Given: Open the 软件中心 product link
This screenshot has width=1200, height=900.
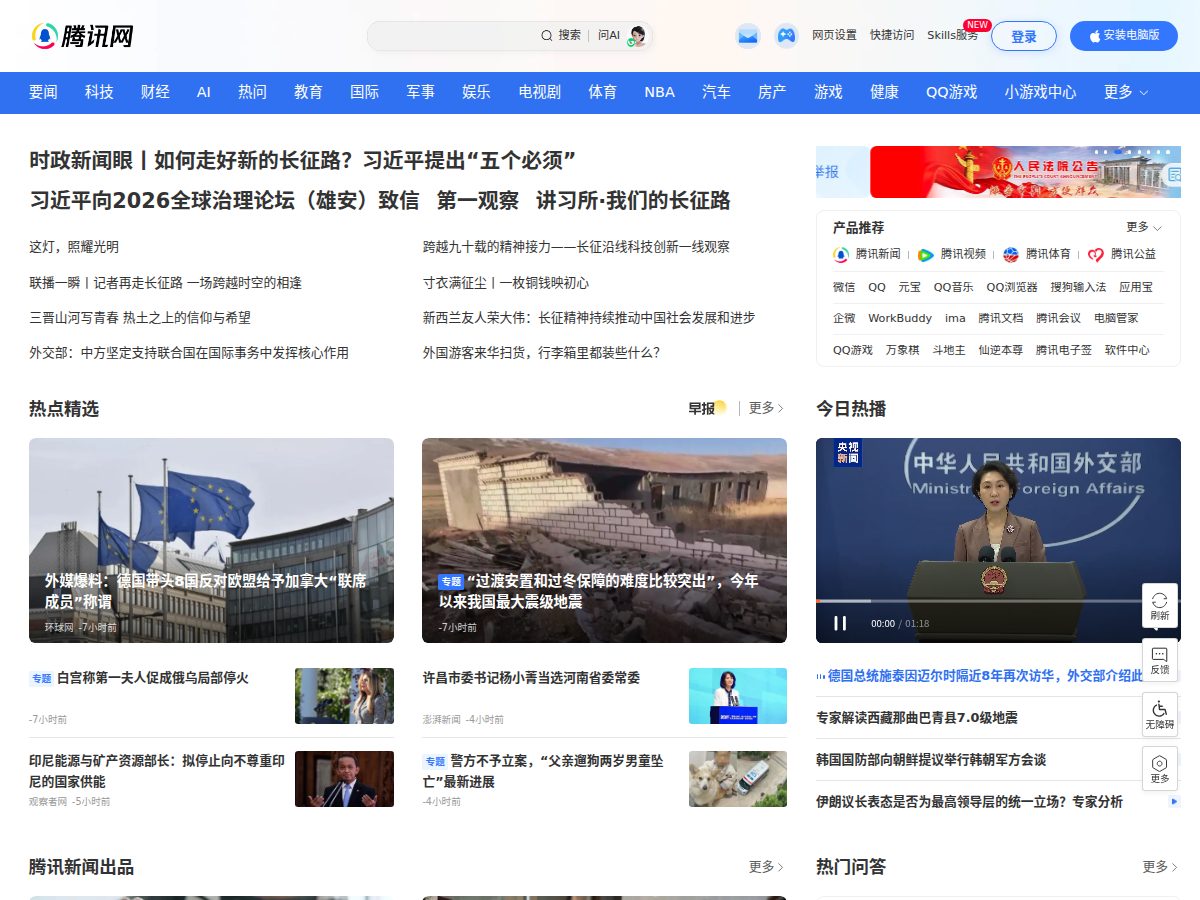Looking at the screenshot, I should pos(1127,350).
